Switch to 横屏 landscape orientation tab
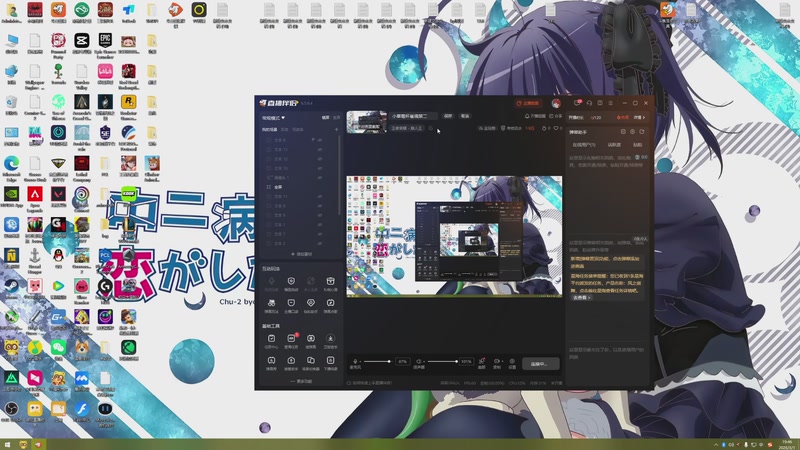800x450 pixels. point(325,118)
